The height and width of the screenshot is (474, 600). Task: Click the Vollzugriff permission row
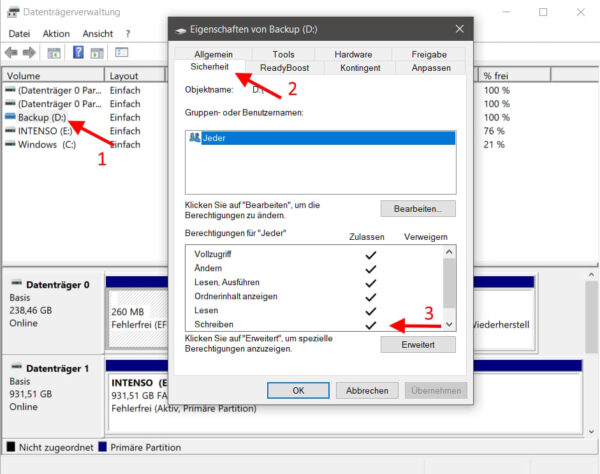click(314, 254)
